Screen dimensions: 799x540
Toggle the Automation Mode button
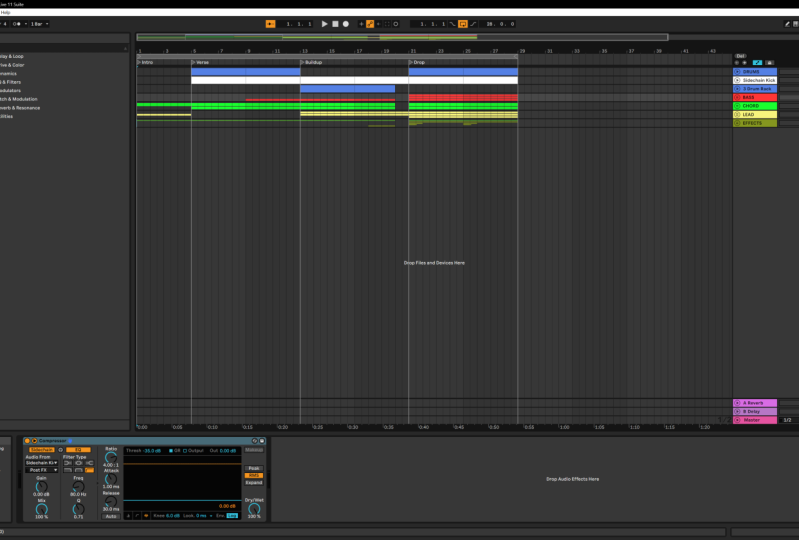pos(757,63)
